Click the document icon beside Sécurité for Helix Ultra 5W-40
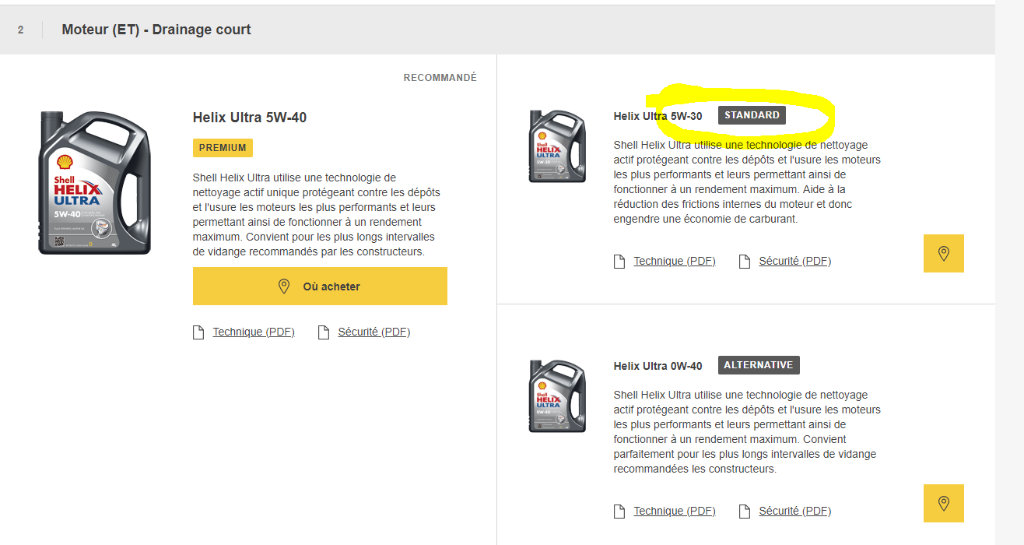 pos(324,332)
